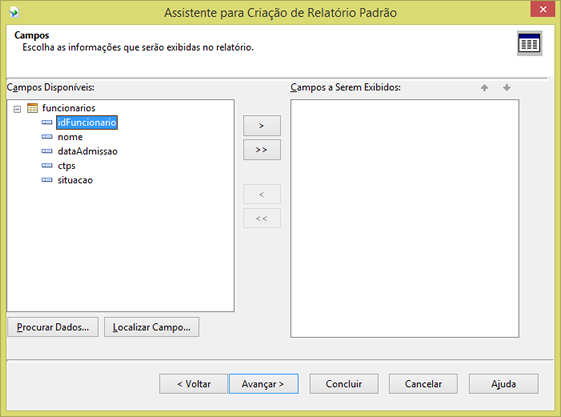Click the Concluir button
The height and width of the screenshot is (417, 561).
click(344, 384)
